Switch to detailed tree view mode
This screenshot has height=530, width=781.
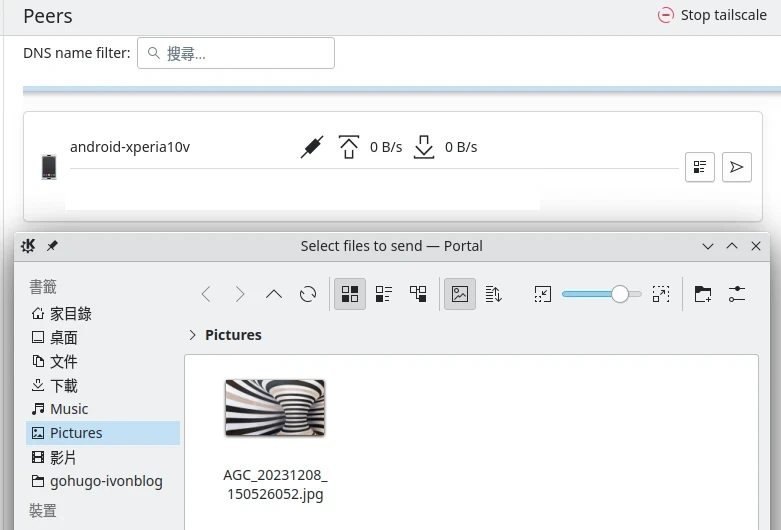(x=418, y=294)
